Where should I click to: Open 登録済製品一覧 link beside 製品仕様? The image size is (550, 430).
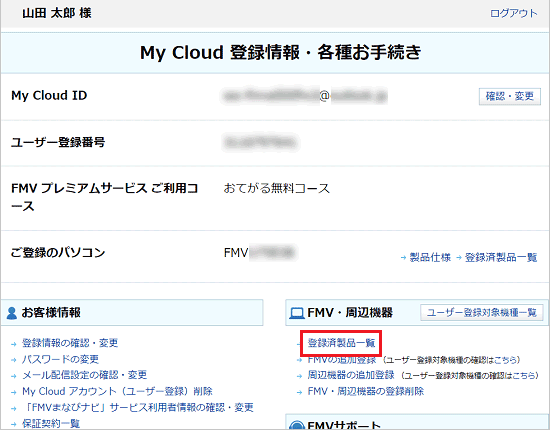click(501, 257)
